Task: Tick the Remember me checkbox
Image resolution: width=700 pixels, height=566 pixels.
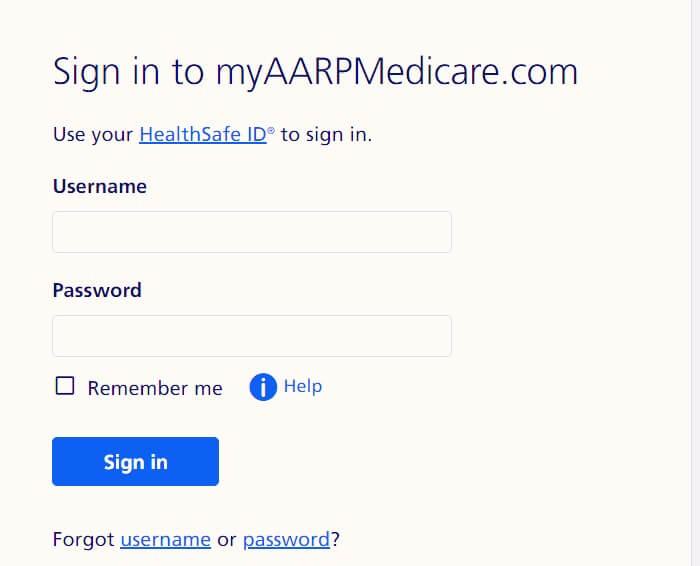Action: click(x=65, y=386)
